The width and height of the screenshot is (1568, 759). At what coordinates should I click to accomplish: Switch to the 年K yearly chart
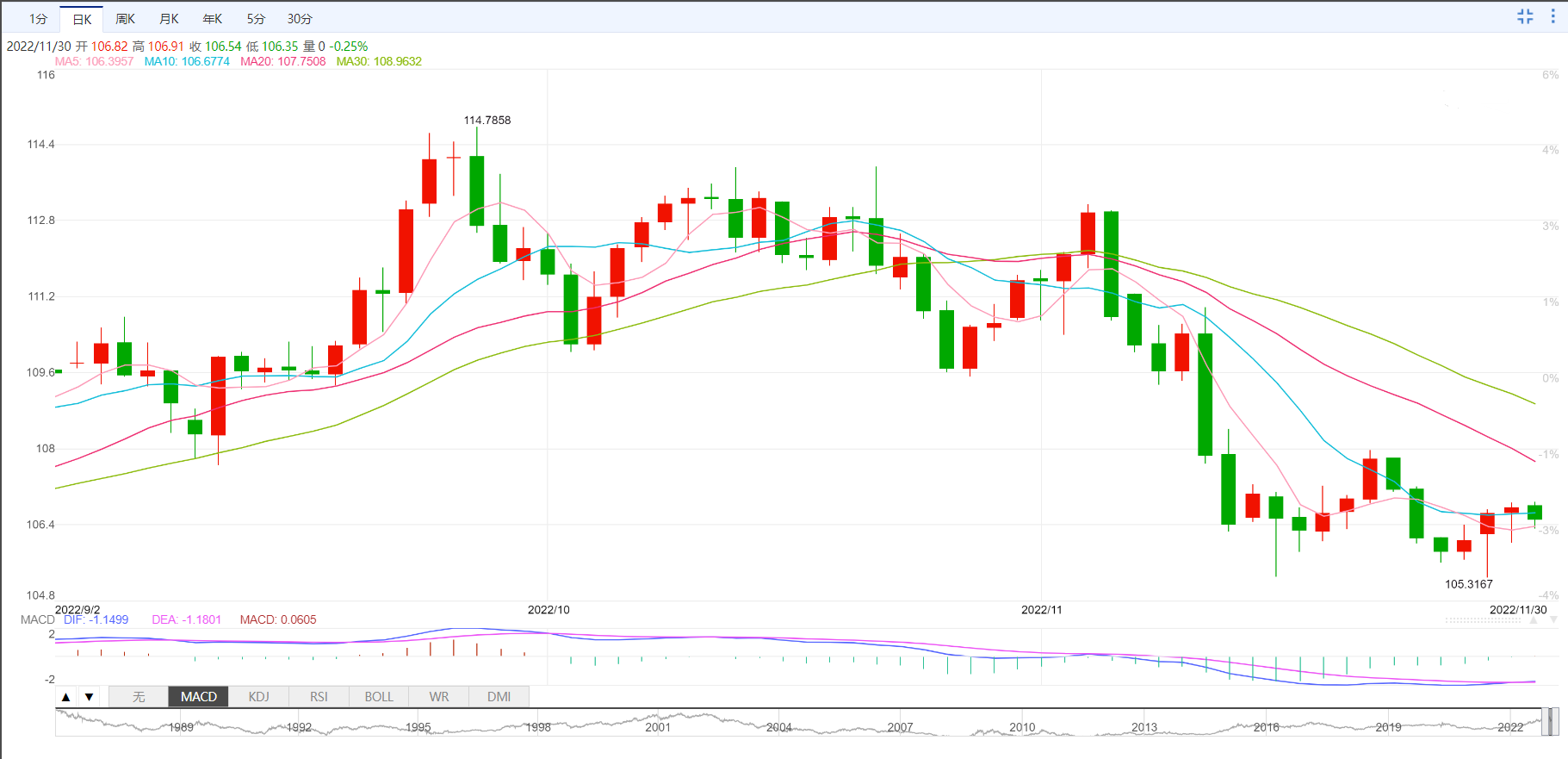coord(213,19)
